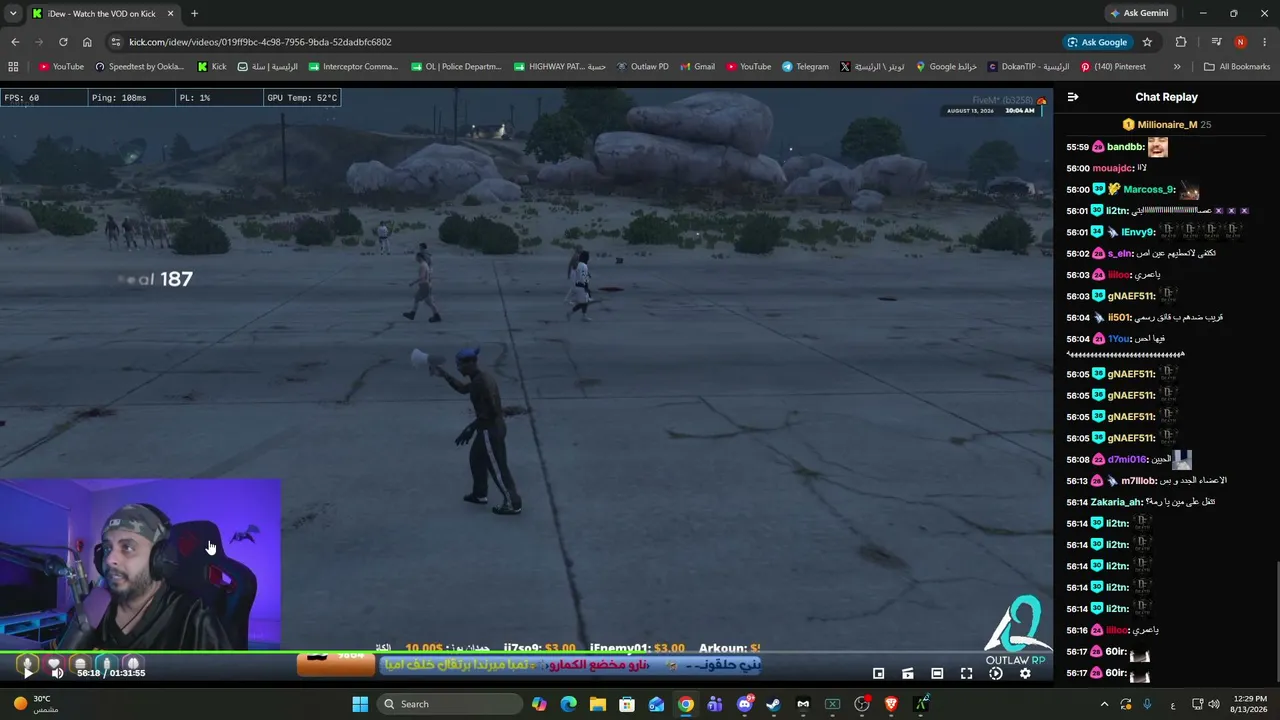Show hidden system tray icons
This screenshot has width=1280, height=720.
(x=1105, y=704)
